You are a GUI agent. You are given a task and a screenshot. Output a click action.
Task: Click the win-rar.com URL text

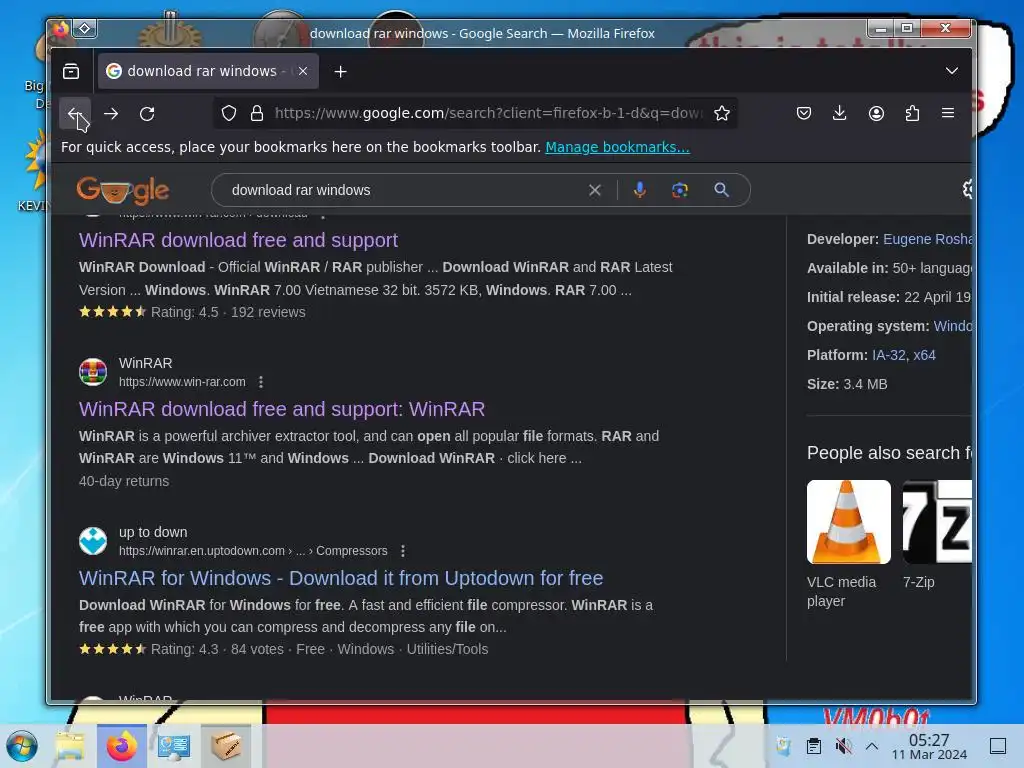point(182,382)
